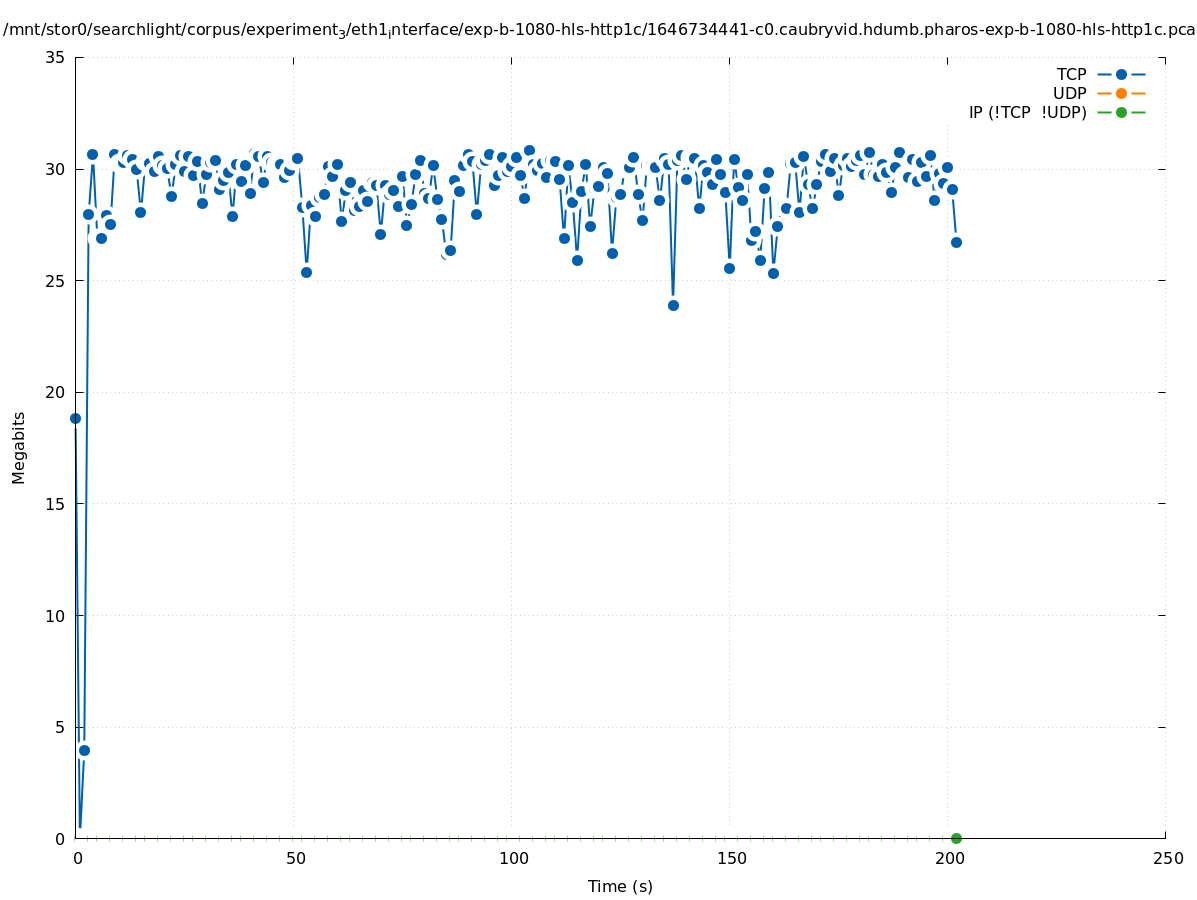The width and height of the screenshot is (1197, 900).
Task: Click the pcap file path title
Action: pyautogui.click(x=598, y=30)
